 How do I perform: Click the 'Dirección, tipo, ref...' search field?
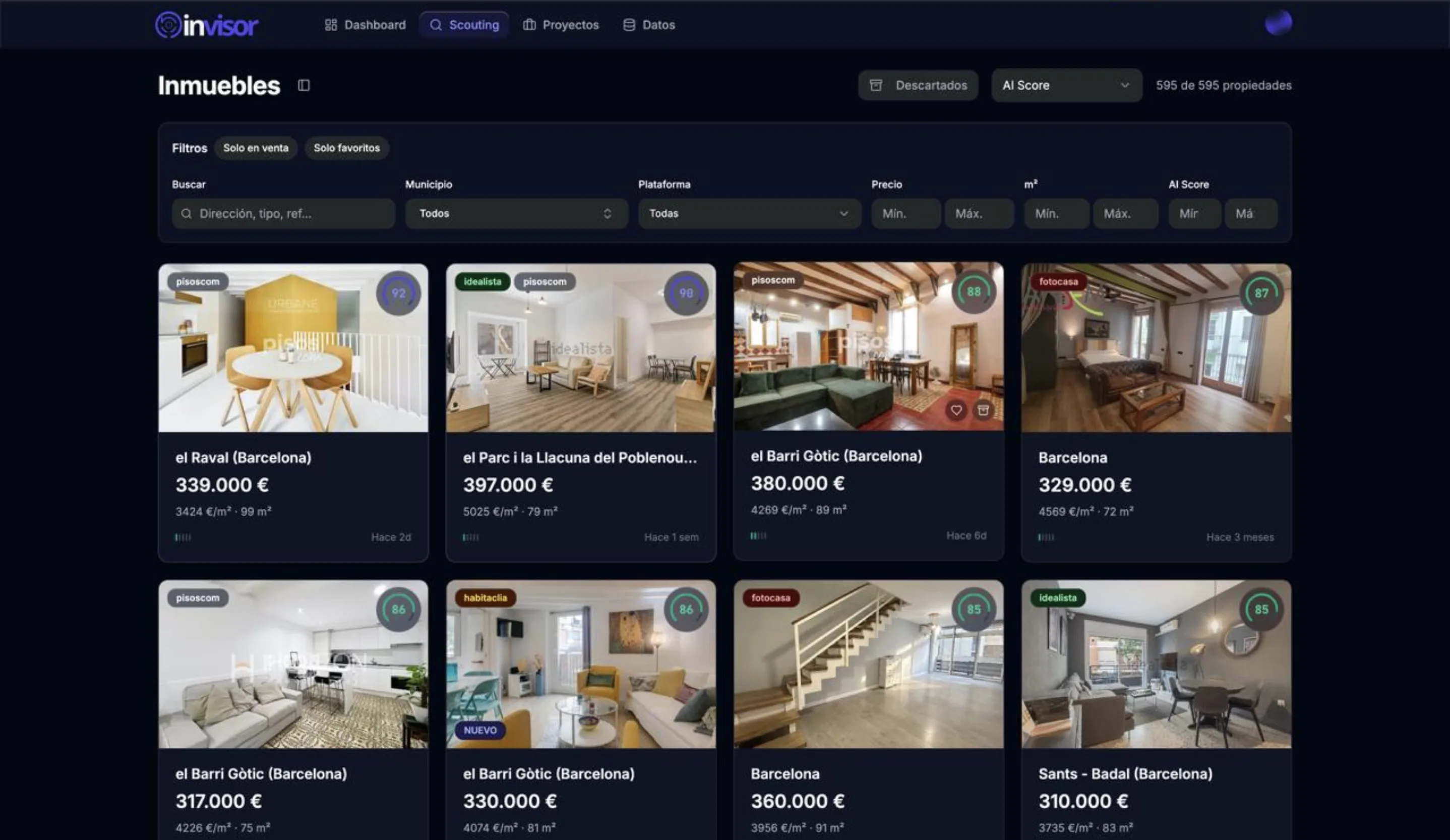point(283,213)
